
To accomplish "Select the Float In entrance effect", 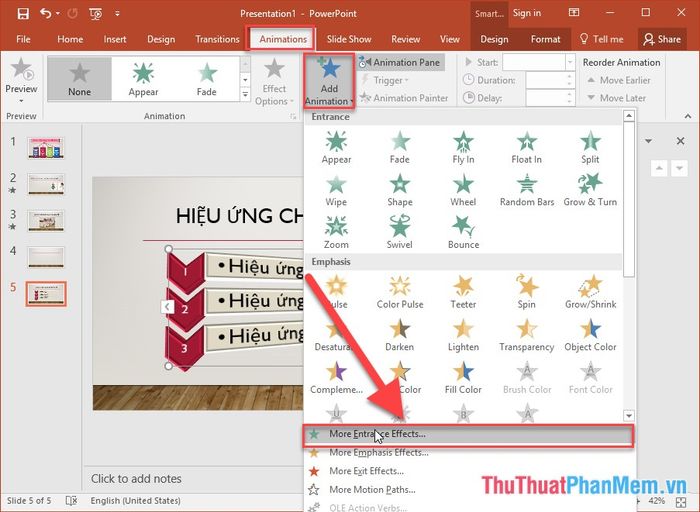I will coord(526,147).
